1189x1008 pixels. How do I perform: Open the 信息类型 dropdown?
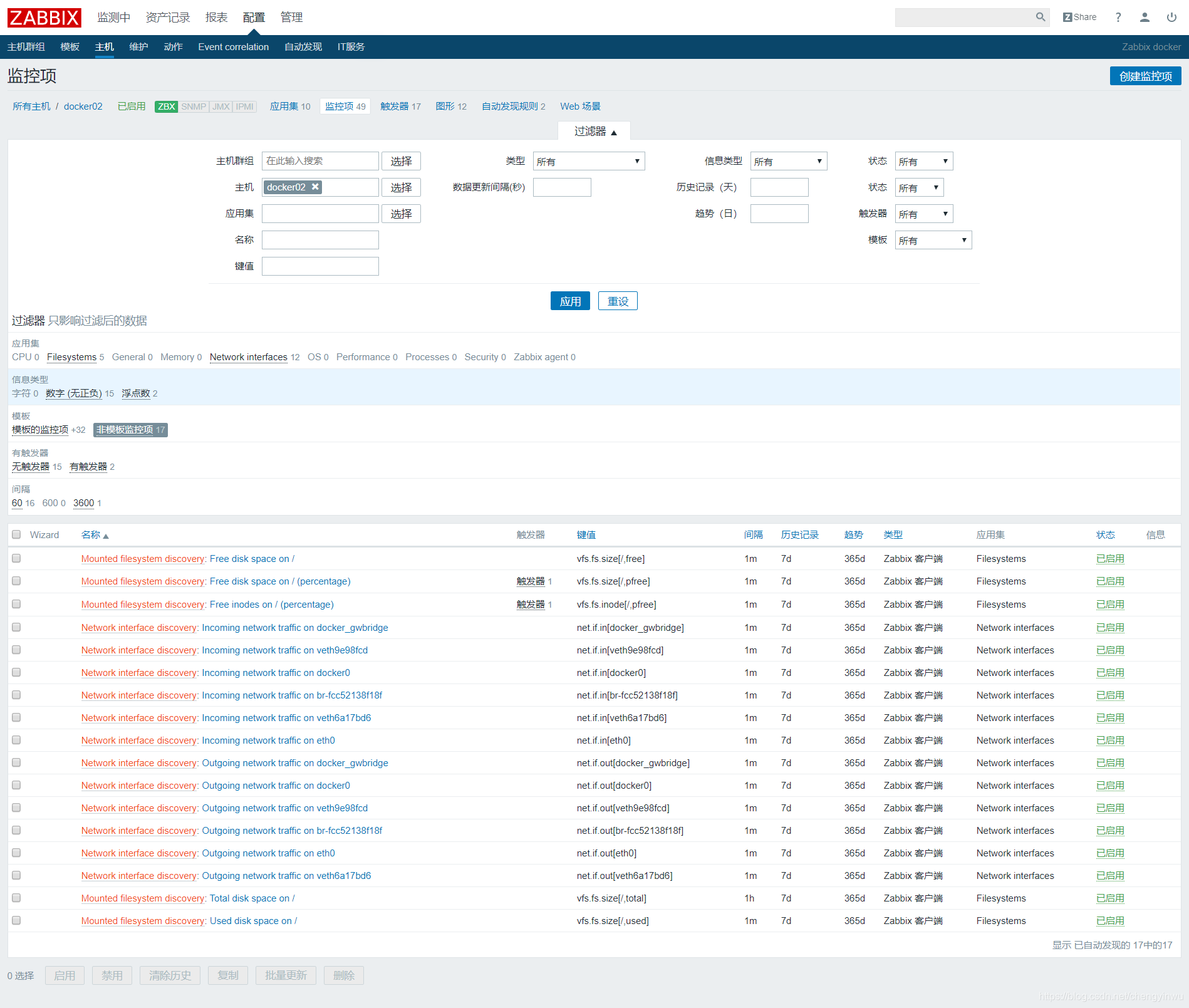(x=789, y=161)
